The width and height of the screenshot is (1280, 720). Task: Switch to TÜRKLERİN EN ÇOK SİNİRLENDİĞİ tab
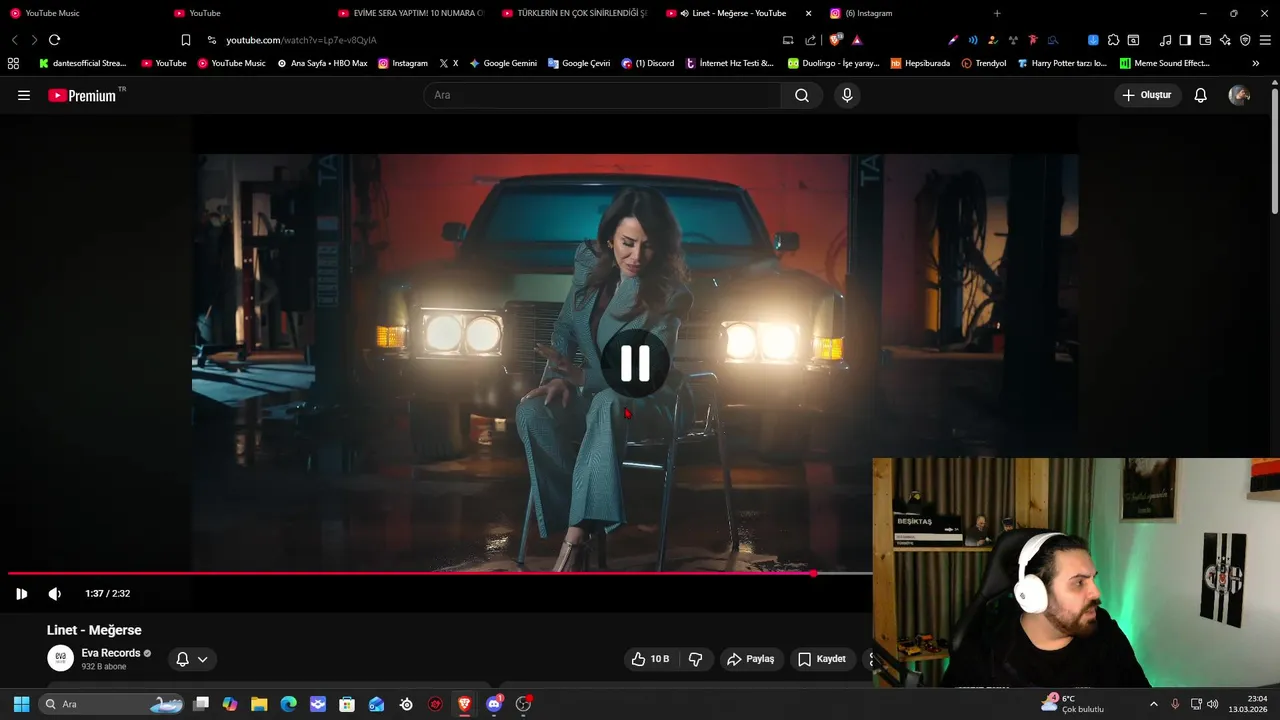coord(574,13)
